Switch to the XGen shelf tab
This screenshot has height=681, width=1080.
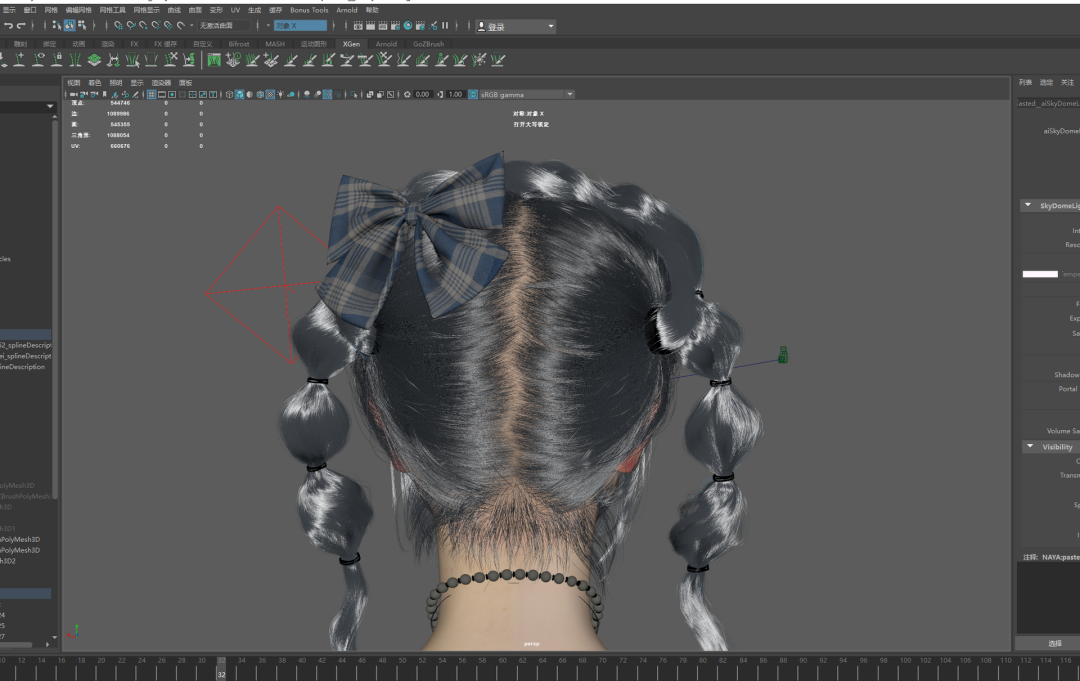pos(351,43)
